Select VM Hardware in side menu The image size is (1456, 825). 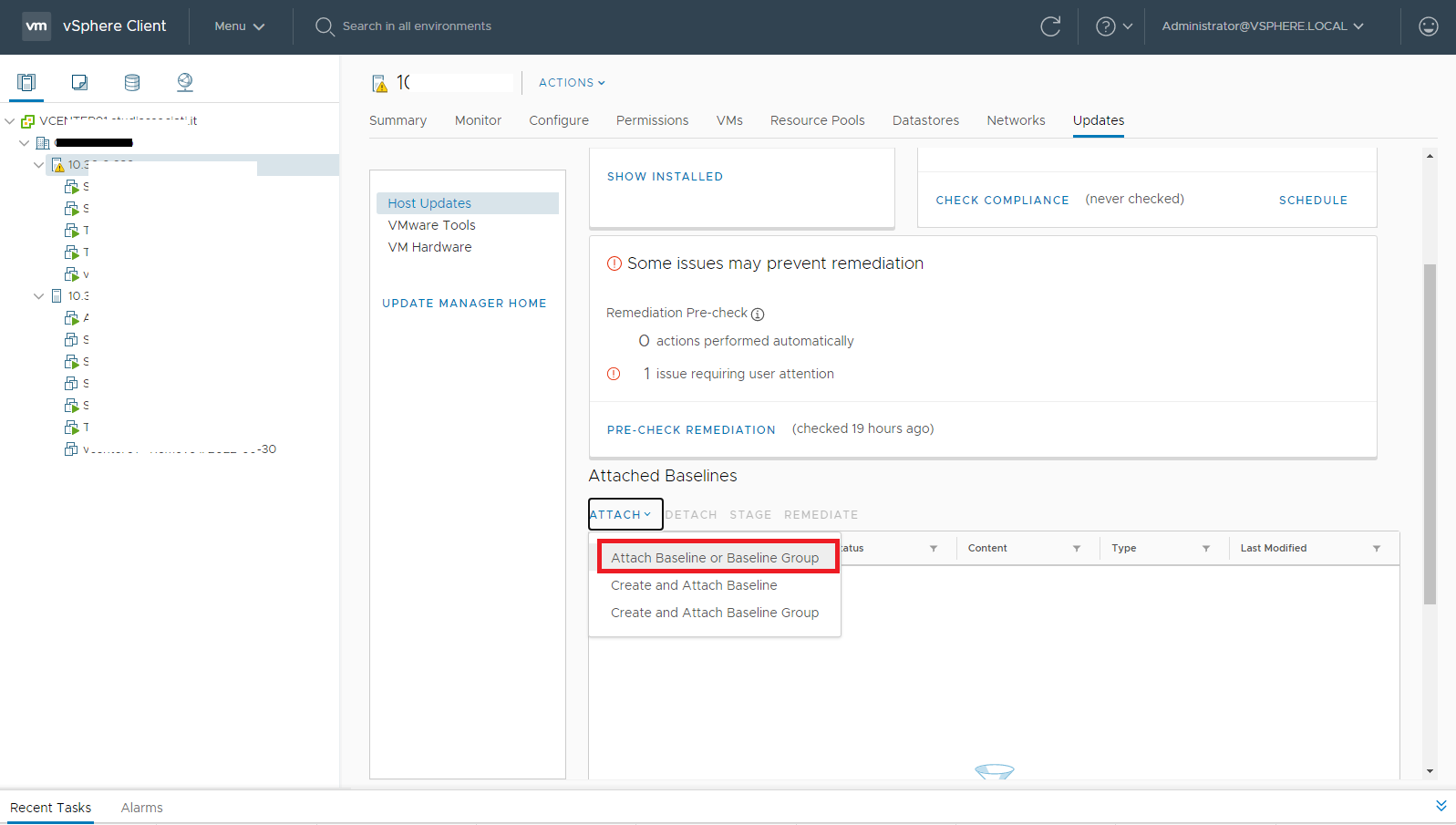coord(429,247)
